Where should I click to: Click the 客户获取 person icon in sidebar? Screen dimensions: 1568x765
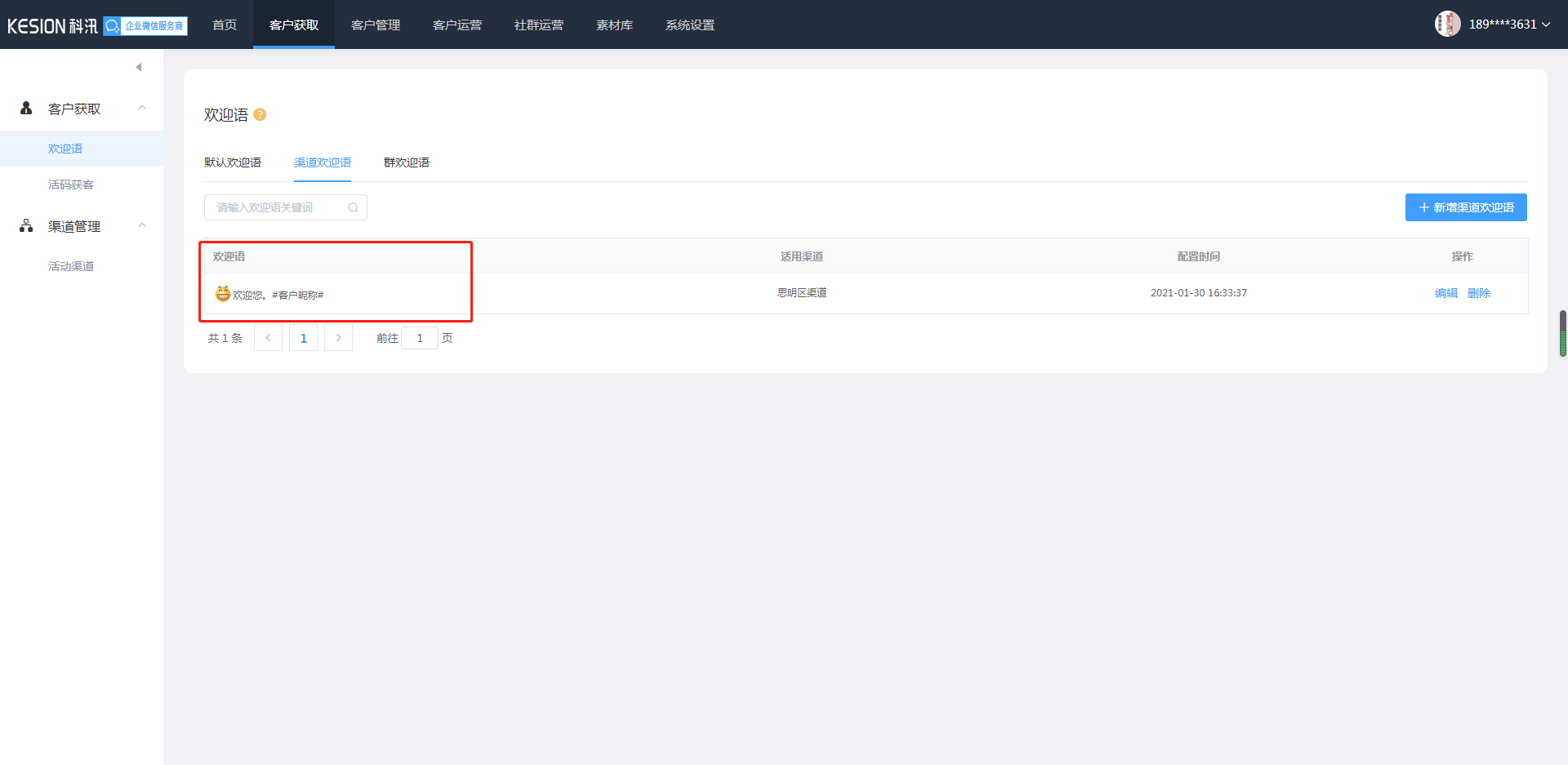[26, 108]
